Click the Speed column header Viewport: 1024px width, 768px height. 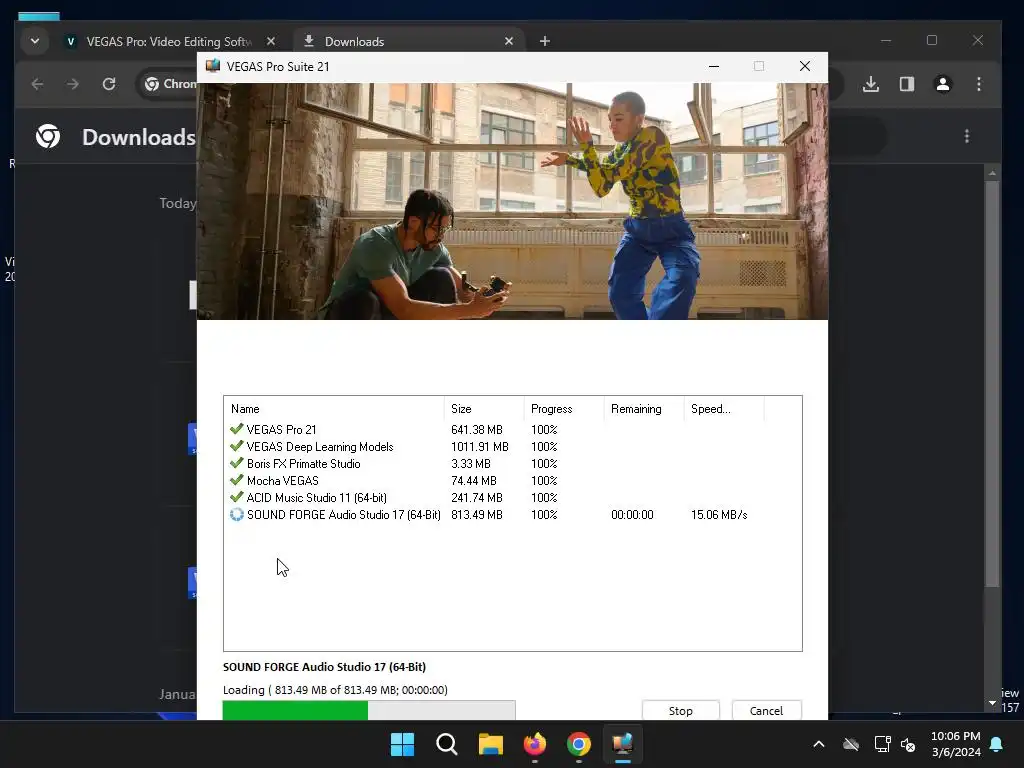click(x=724, y=409)
